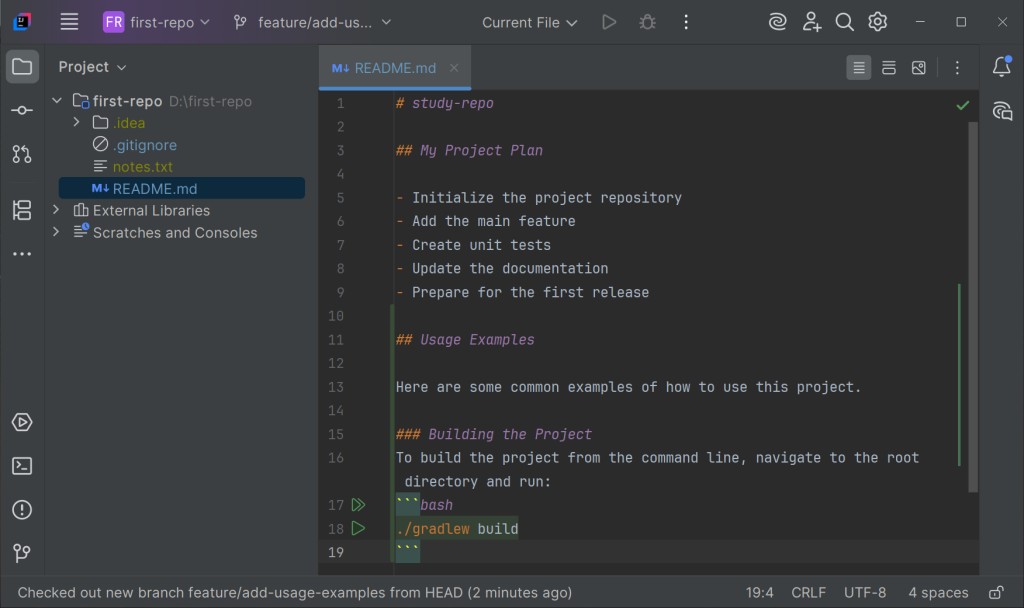Image resolution: width=1024 pixels, height=608 pixels.
Task: Click '# study-repo' title line
Action: [x=445, y=103]
